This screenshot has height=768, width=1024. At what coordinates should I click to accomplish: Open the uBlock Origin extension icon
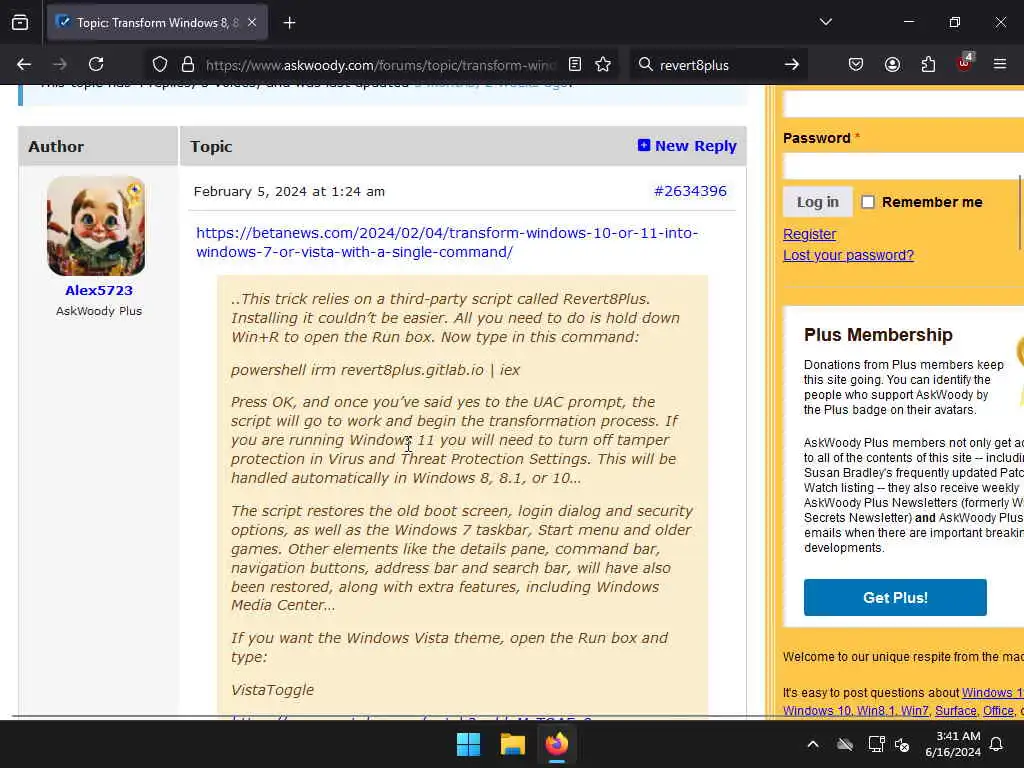pyautogui.click(x=965, y=63)
